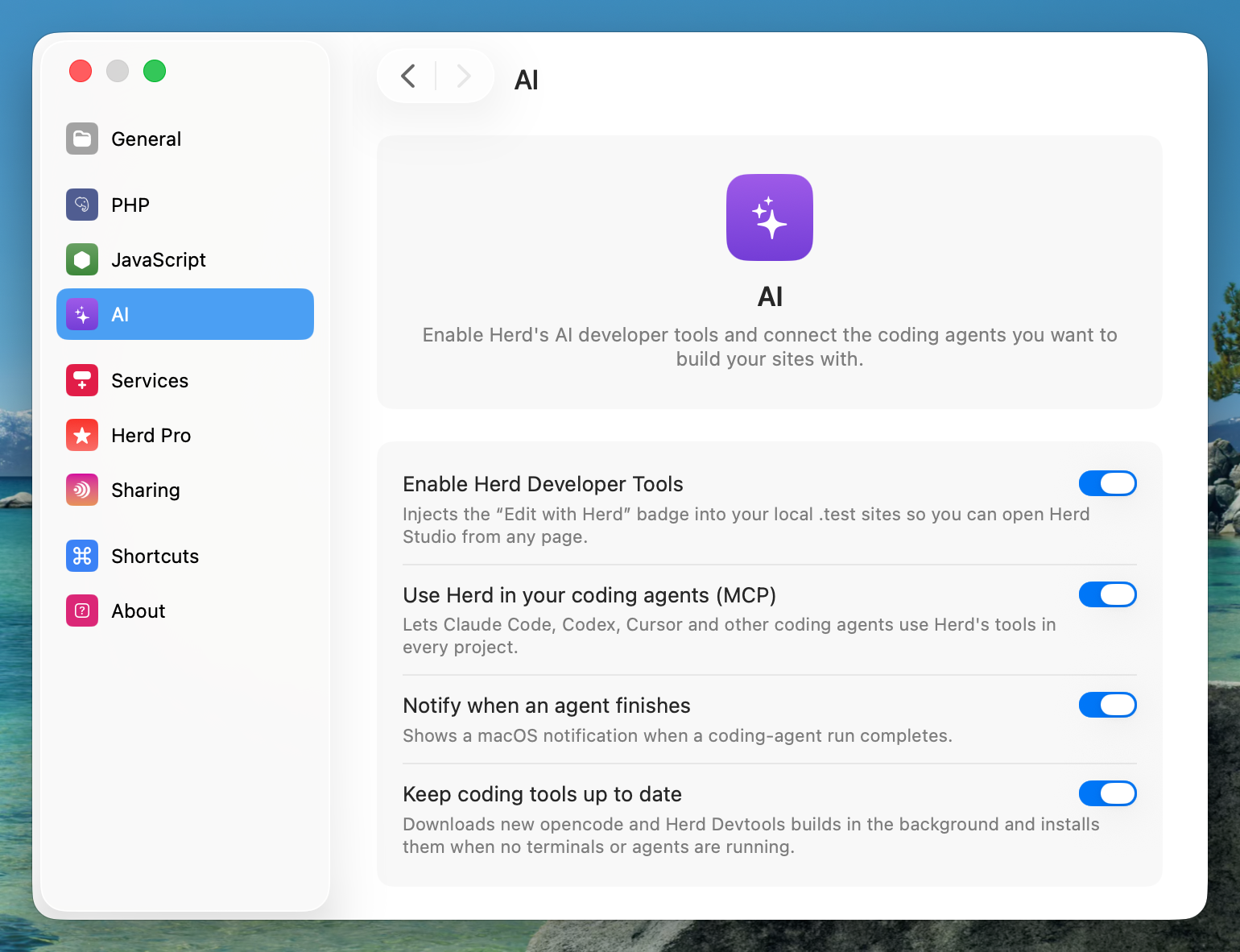The width and height of the screenshot is (1240, 952).
Task: Click the AI sparkle icon in sidebar
Action: tap(82, 314)
